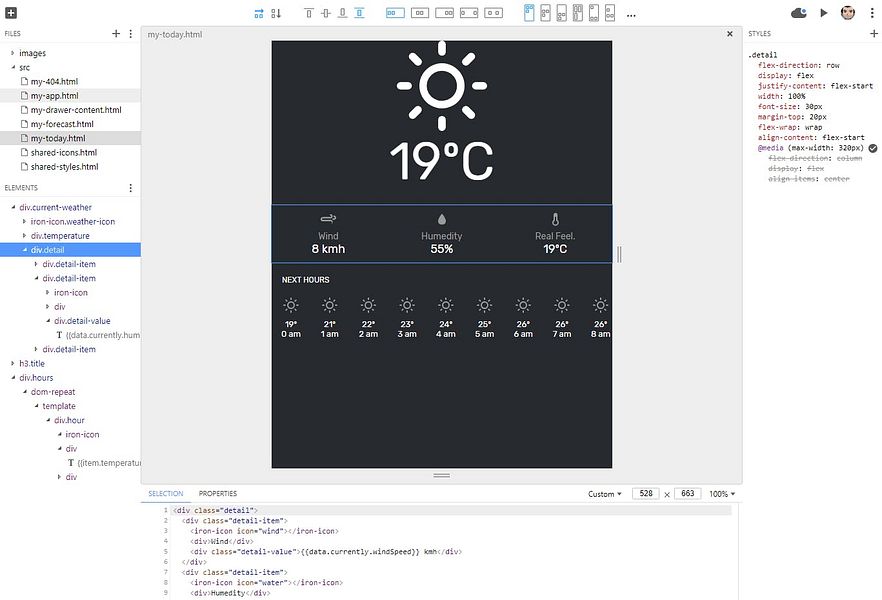Set flex-direction to column layout icon
Image resolution: width=882 pixels, height=600 pixels.
(276, 13)
